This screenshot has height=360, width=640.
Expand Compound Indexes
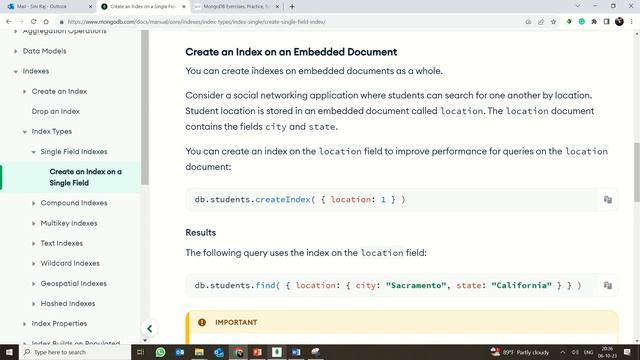(33, 203)
